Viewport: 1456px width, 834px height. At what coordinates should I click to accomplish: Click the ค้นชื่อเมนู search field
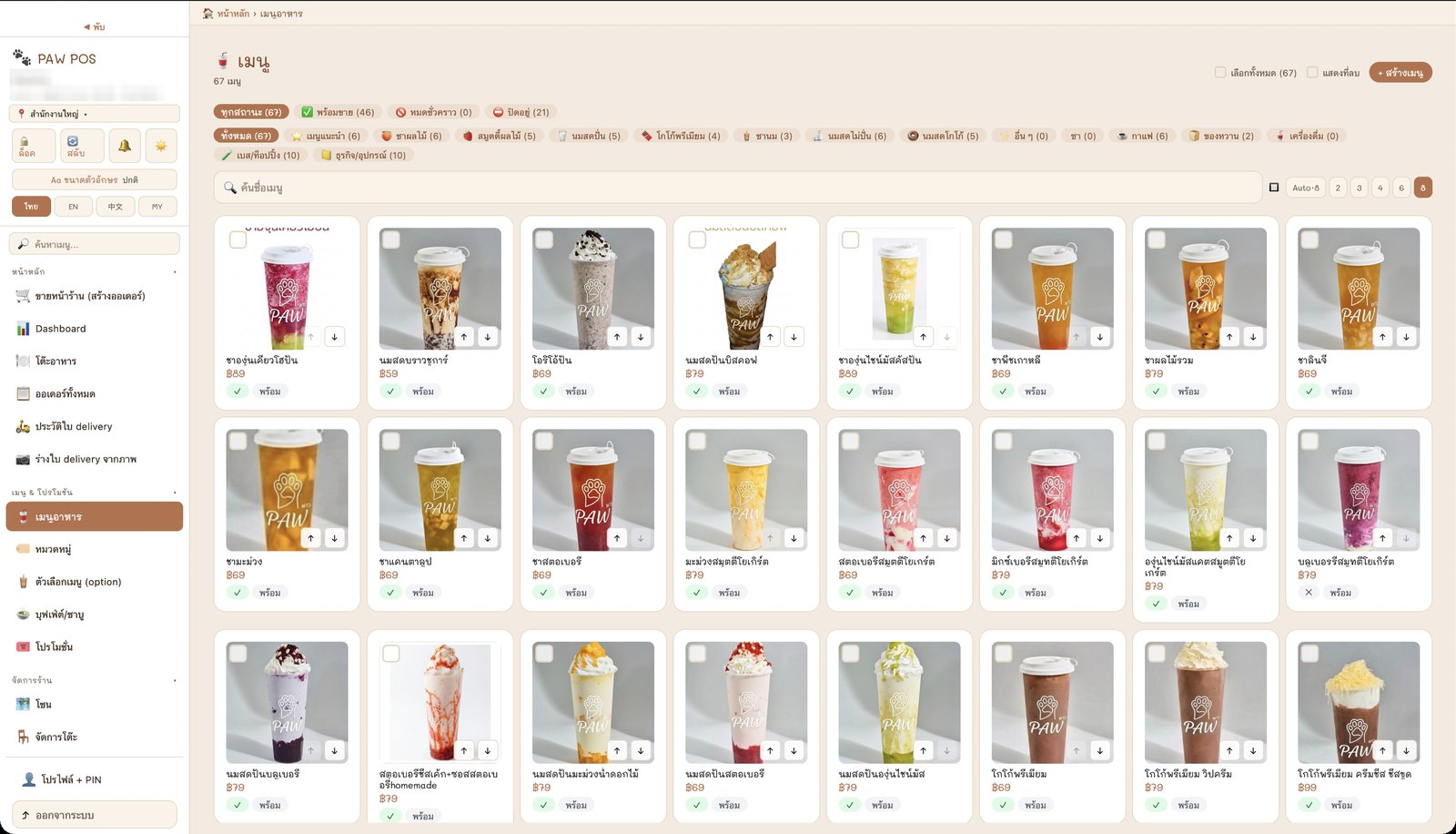tap(738, 188)
